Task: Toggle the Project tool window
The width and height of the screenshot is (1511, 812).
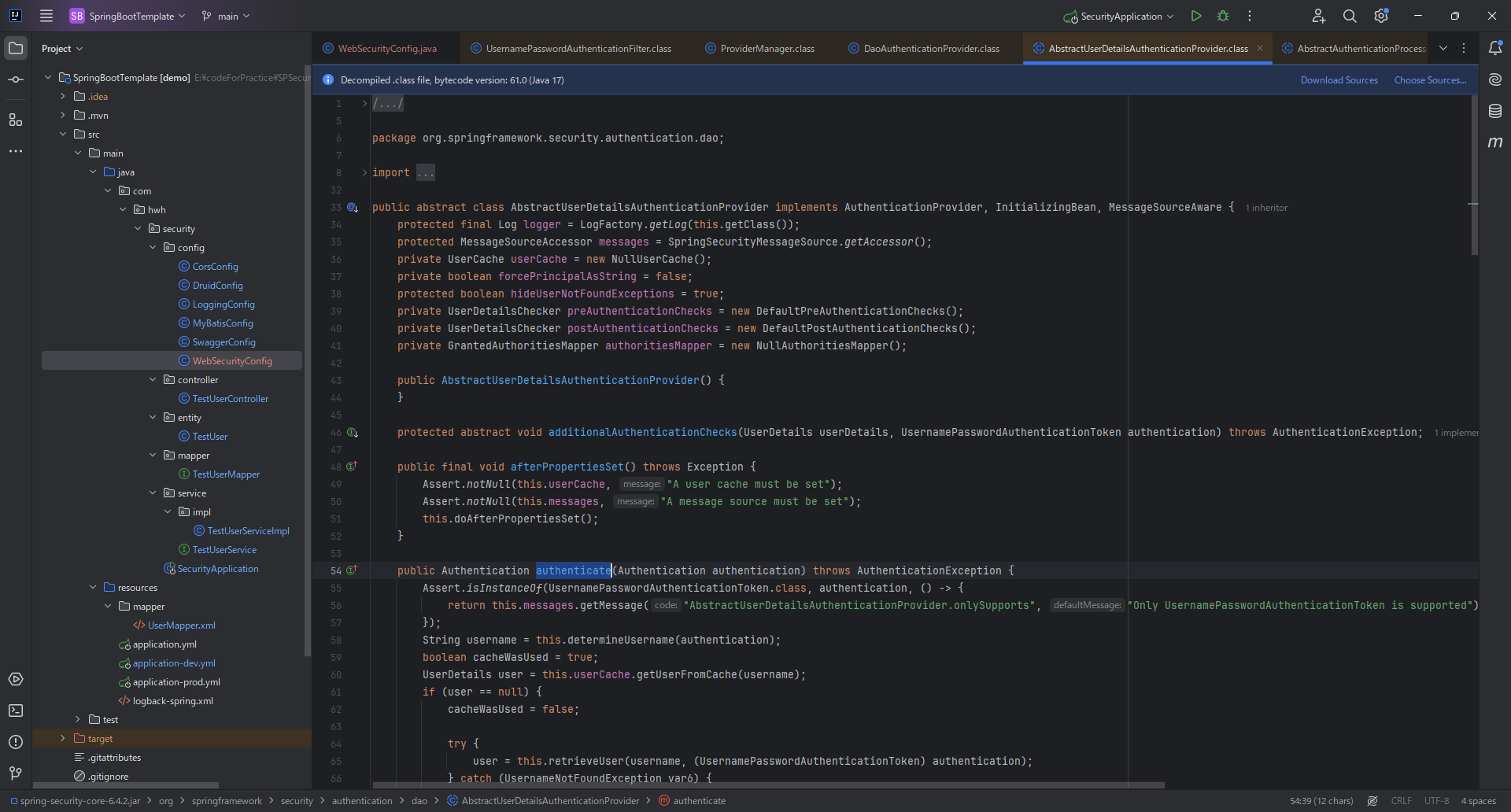Action: click(16, 48)
